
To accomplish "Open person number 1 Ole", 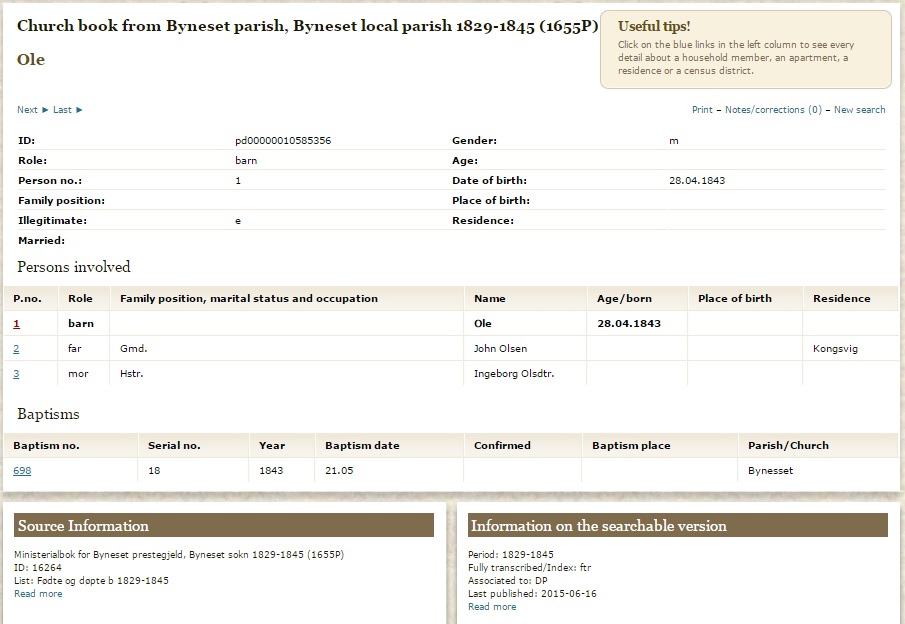I will (16, 324).
